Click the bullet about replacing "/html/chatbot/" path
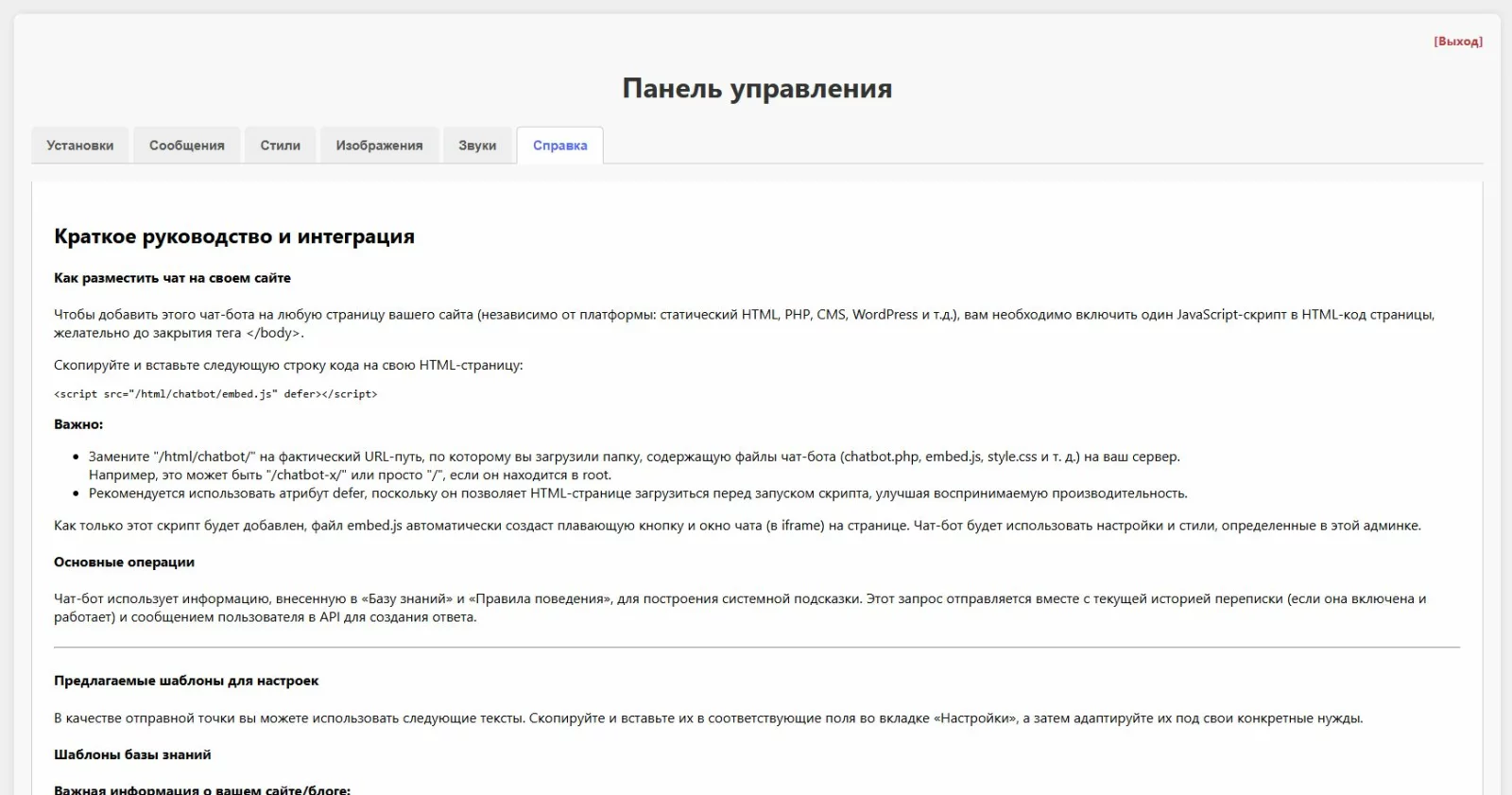 coord(633,458)
